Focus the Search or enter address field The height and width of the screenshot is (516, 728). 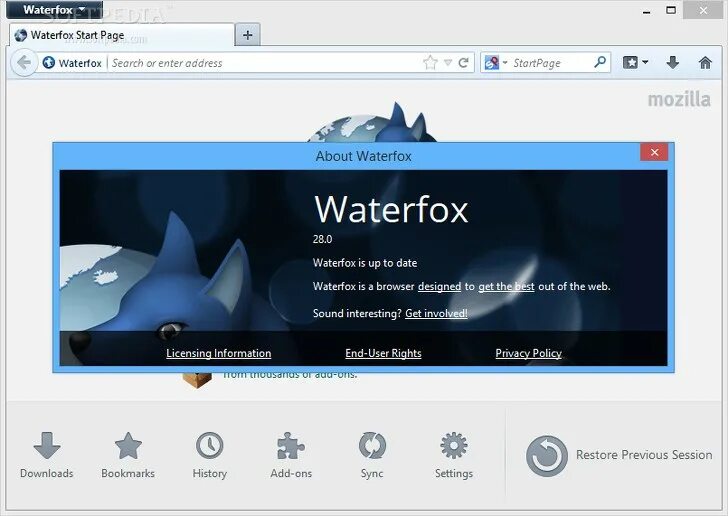pyautogui.click(x=265, y=63)
